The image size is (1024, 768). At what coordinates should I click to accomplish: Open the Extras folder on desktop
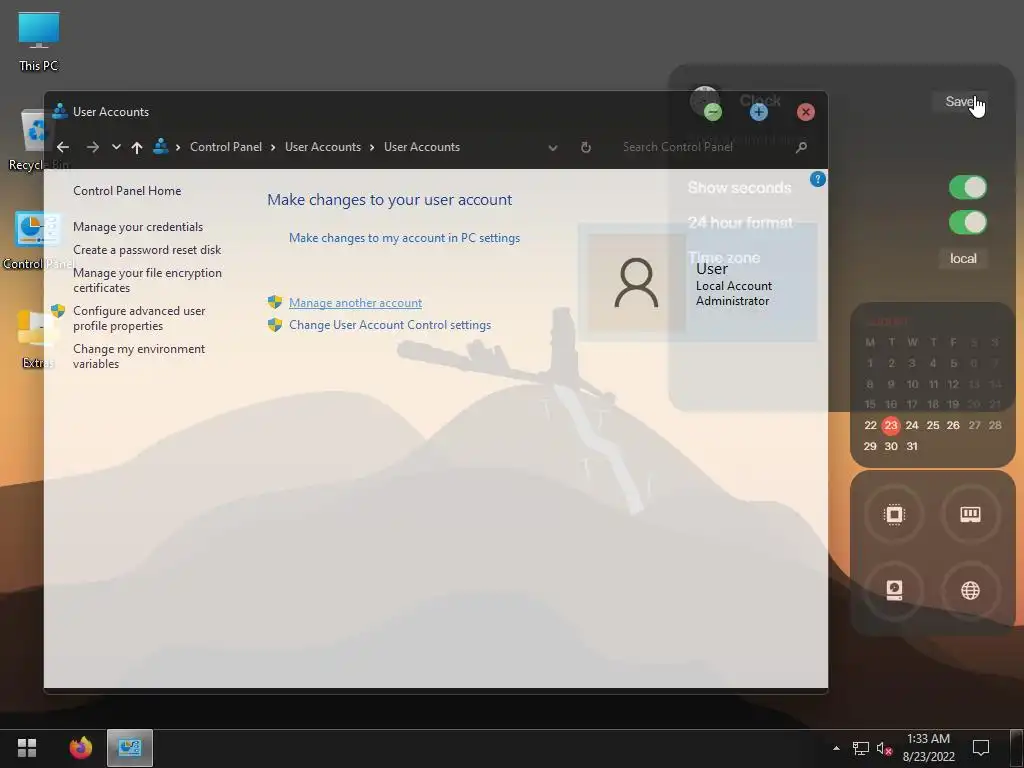pyautogui.click(x=37, y=338)
